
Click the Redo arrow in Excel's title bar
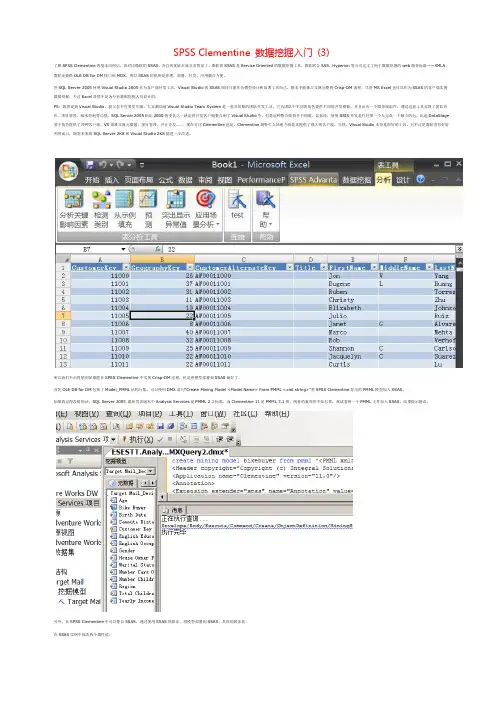(x=121, y=164)
